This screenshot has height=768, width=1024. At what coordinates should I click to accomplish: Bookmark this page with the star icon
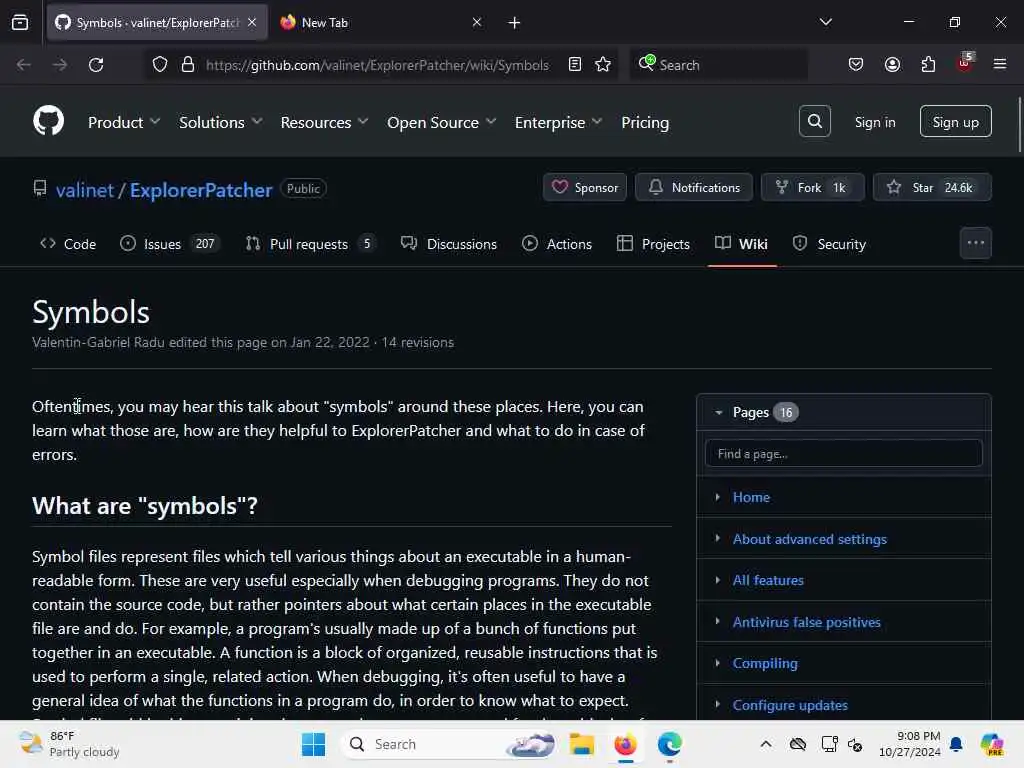pyautogui.click(x=603, y=64)
